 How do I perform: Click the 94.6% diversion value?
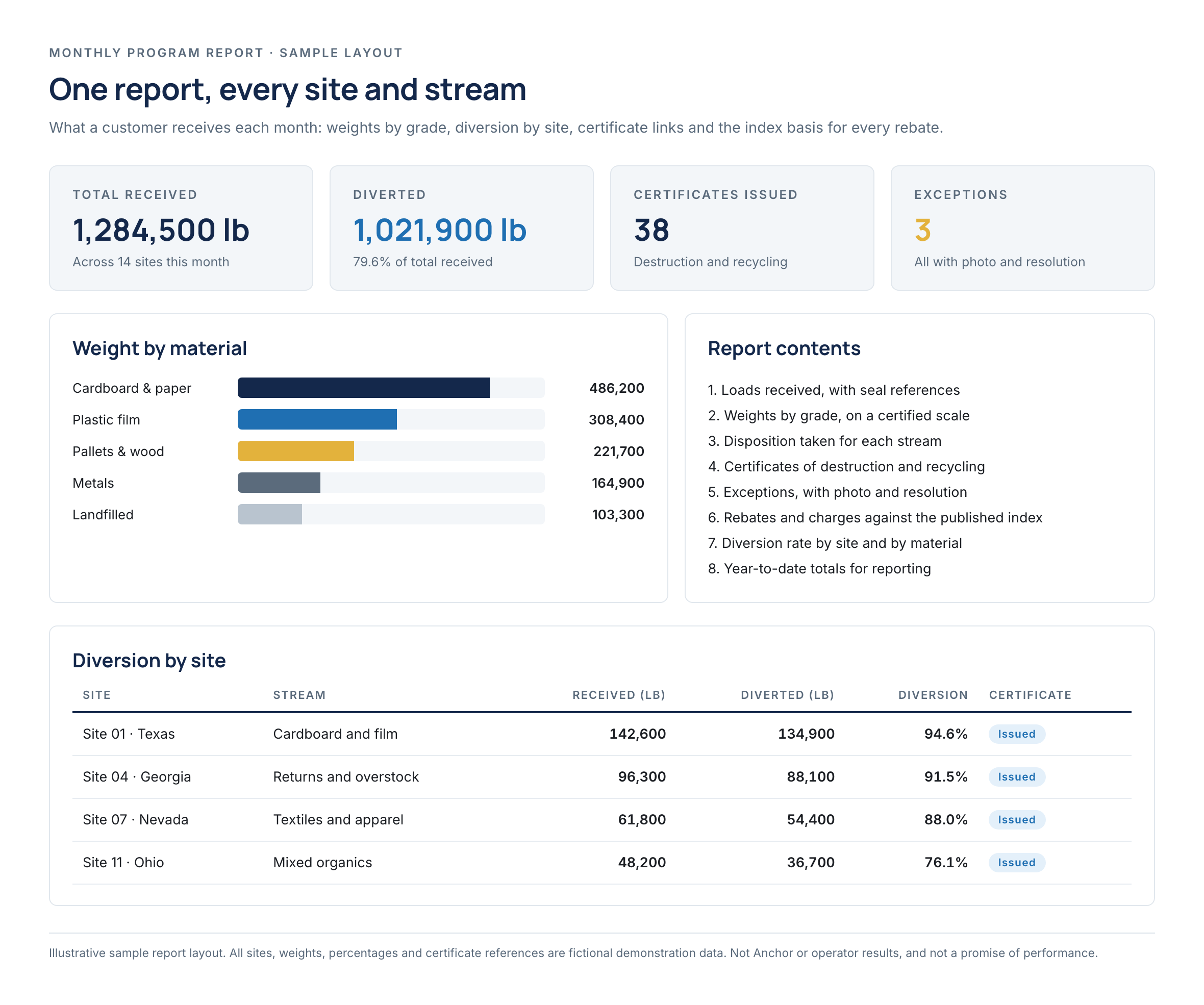946,734
